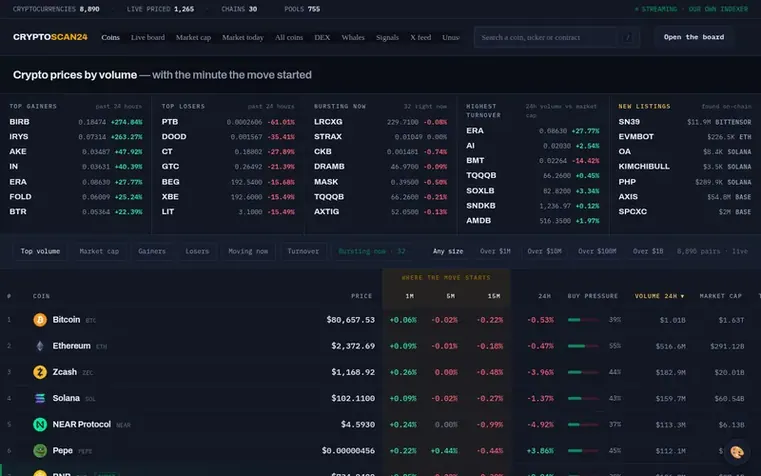The height and width of the screenshot is (476, 761).
Task: Open the X feed nav item
Action: pyautogui.click(x=420, y=37)
